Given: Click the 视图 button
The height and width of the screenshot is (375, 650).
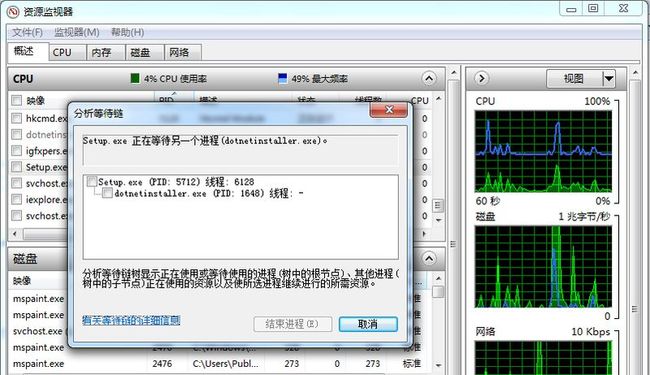Looking at the screenshot, I should tap(574, 78).
